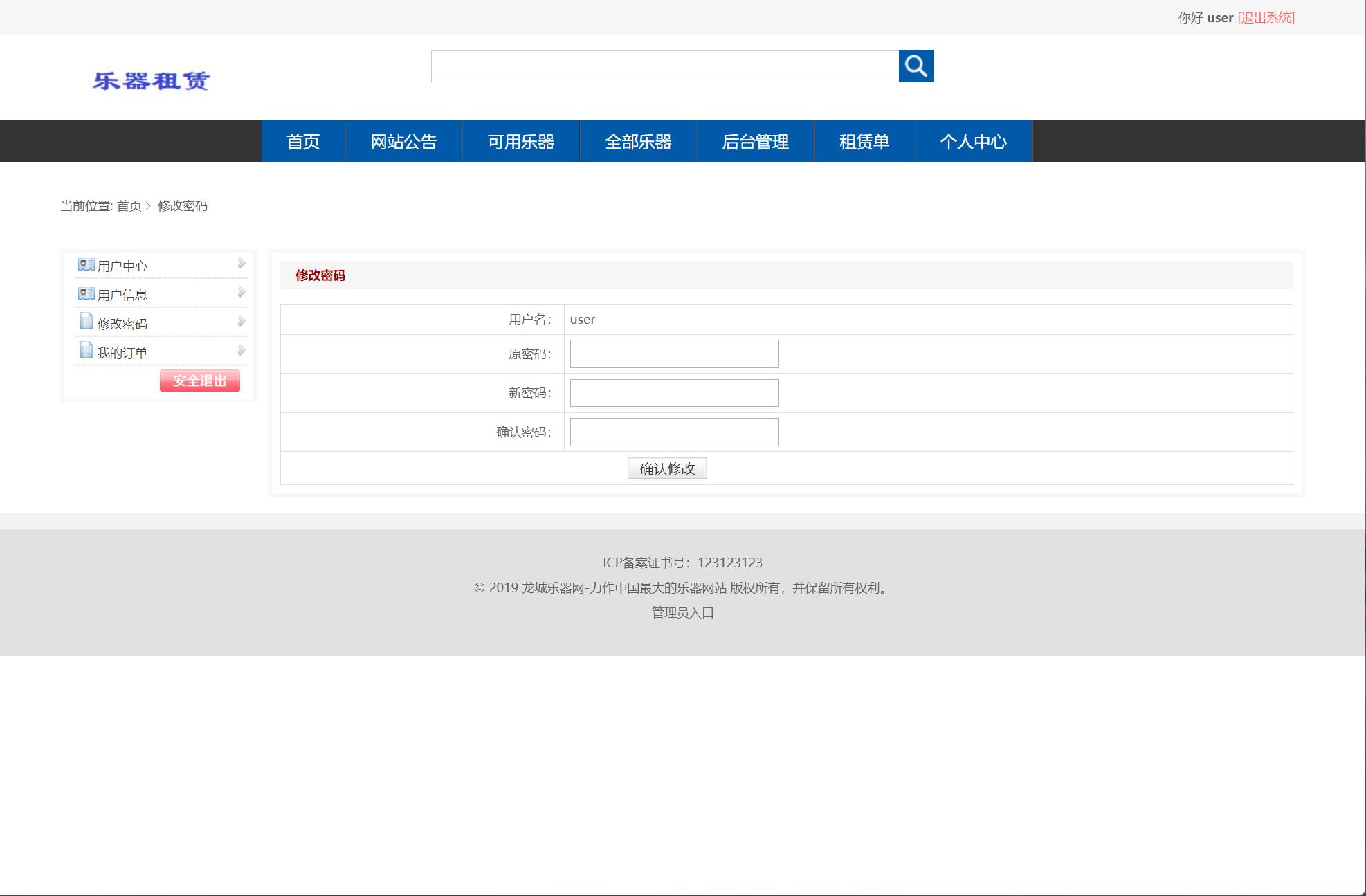Click the user icon beside 用户中心
The width and height of the screenshot is (1366, 896).
click(x=85, y=264)
